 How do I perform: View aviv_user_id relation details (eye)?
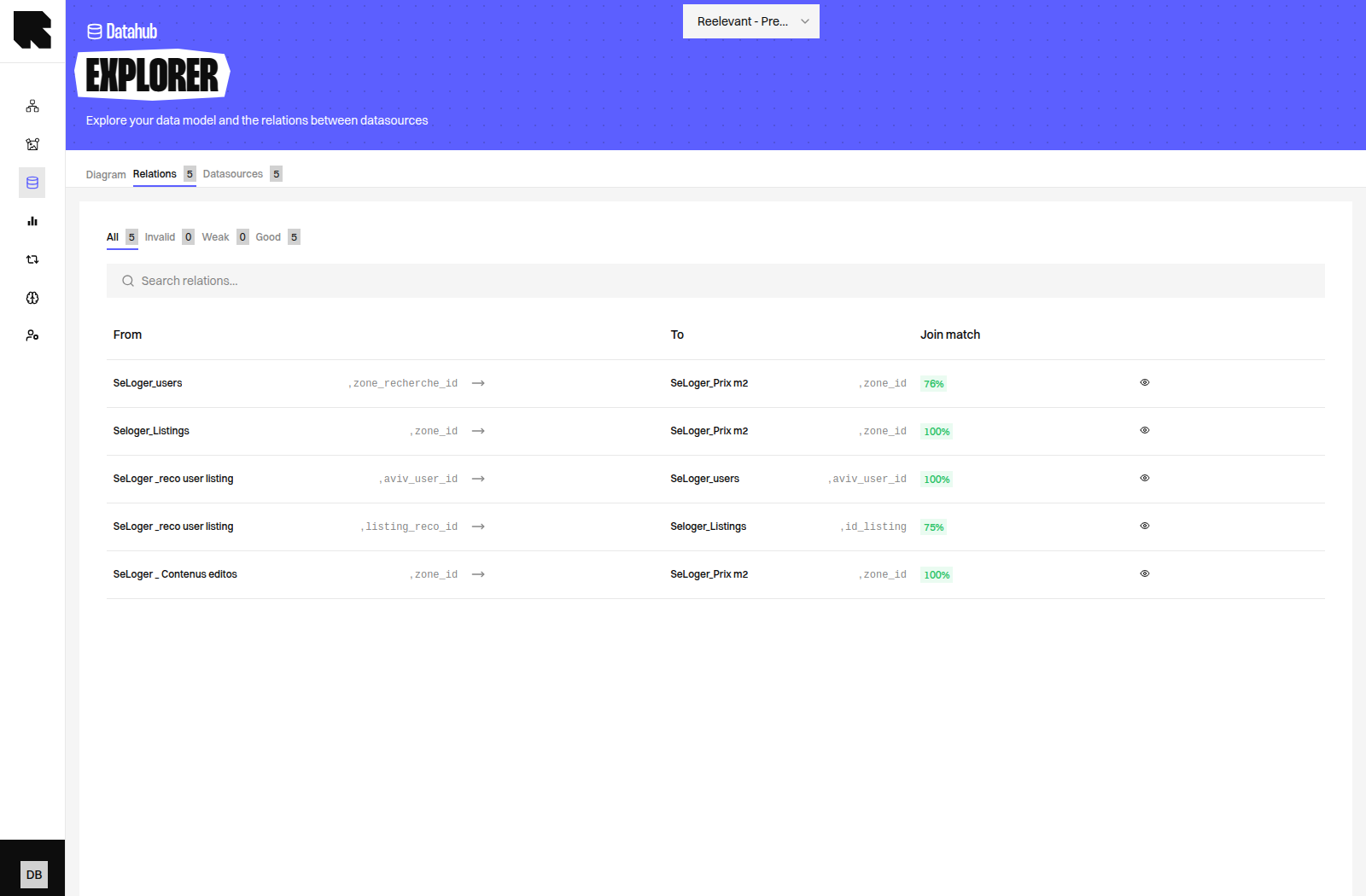[x=1145, y=478]
